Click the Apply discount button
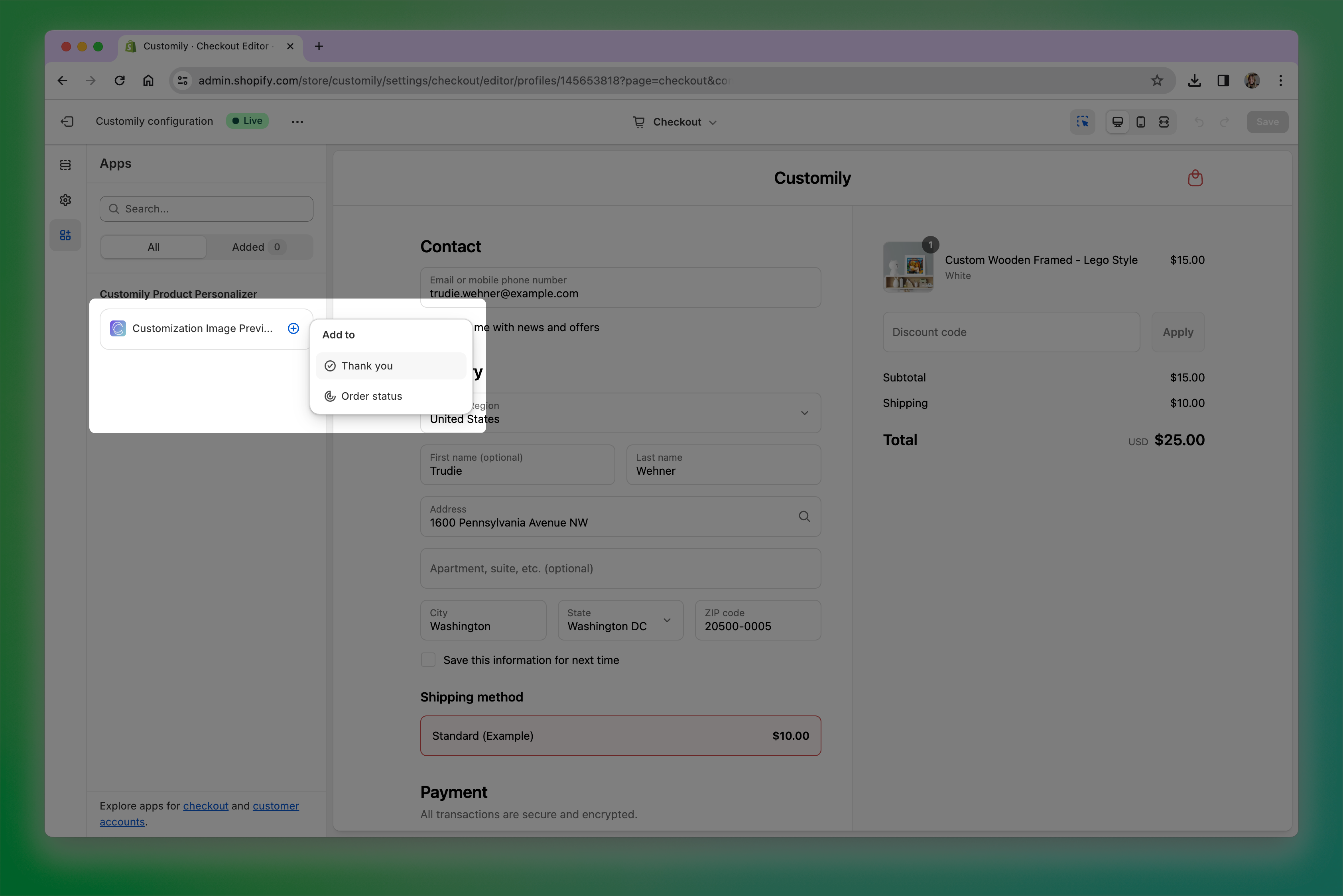1343x896 pixels. pos(1178,332)
